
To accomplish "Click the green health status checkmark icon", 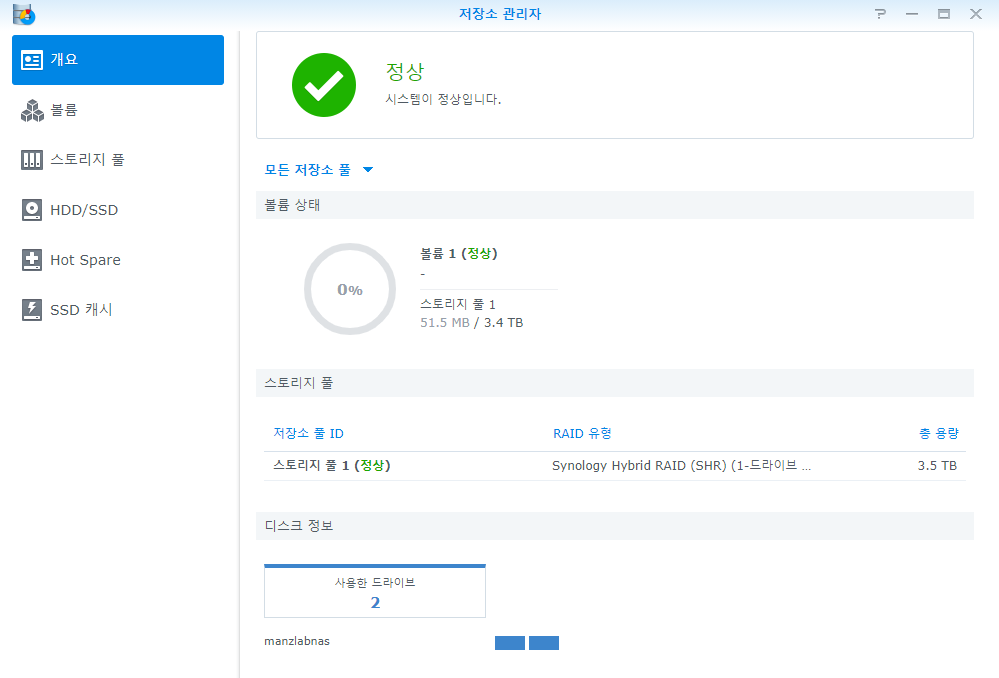I will pyautogui.click(x=323, y=85).
